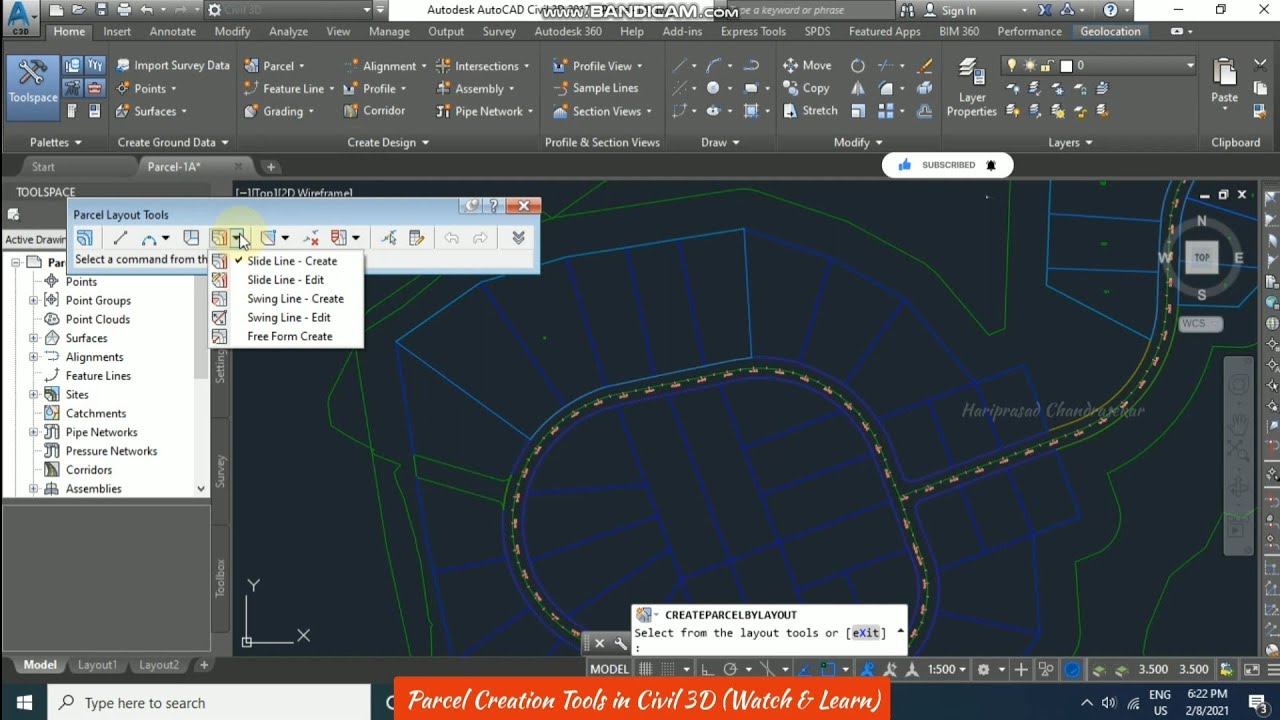Viewport: 1280px width, 720px height.
Task: Choose Free Form Create from menu
Action: (286, 337)
